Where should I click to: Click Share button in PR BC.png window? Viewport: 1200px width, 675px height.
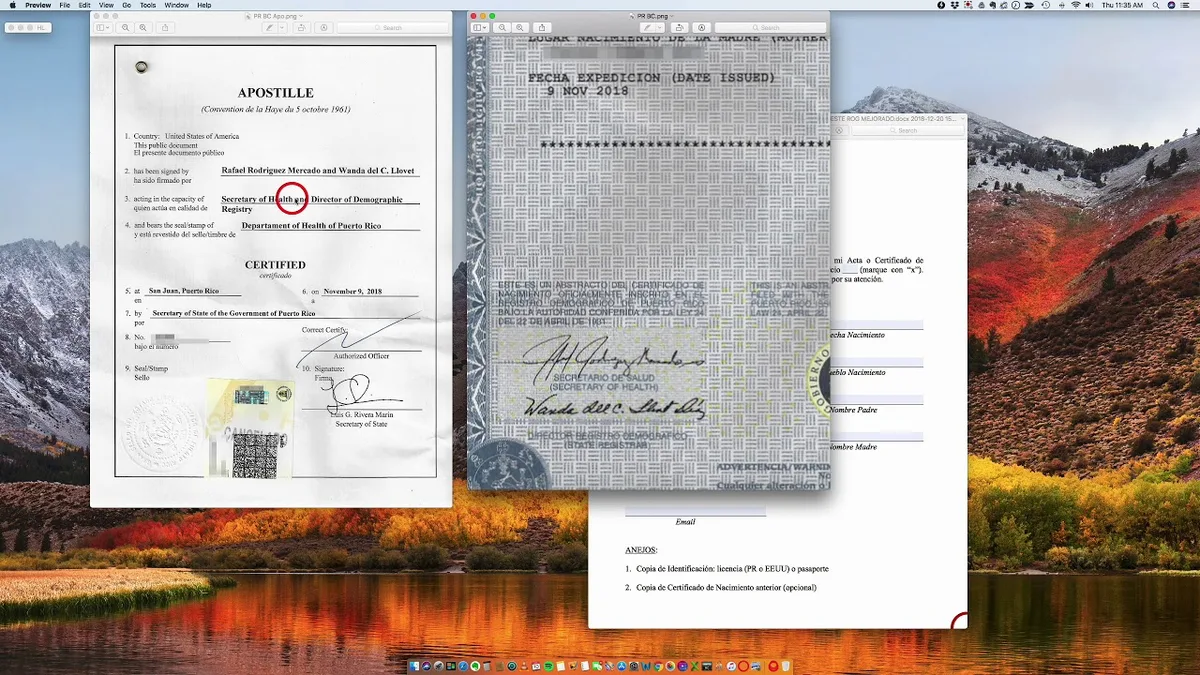[542, 27]
